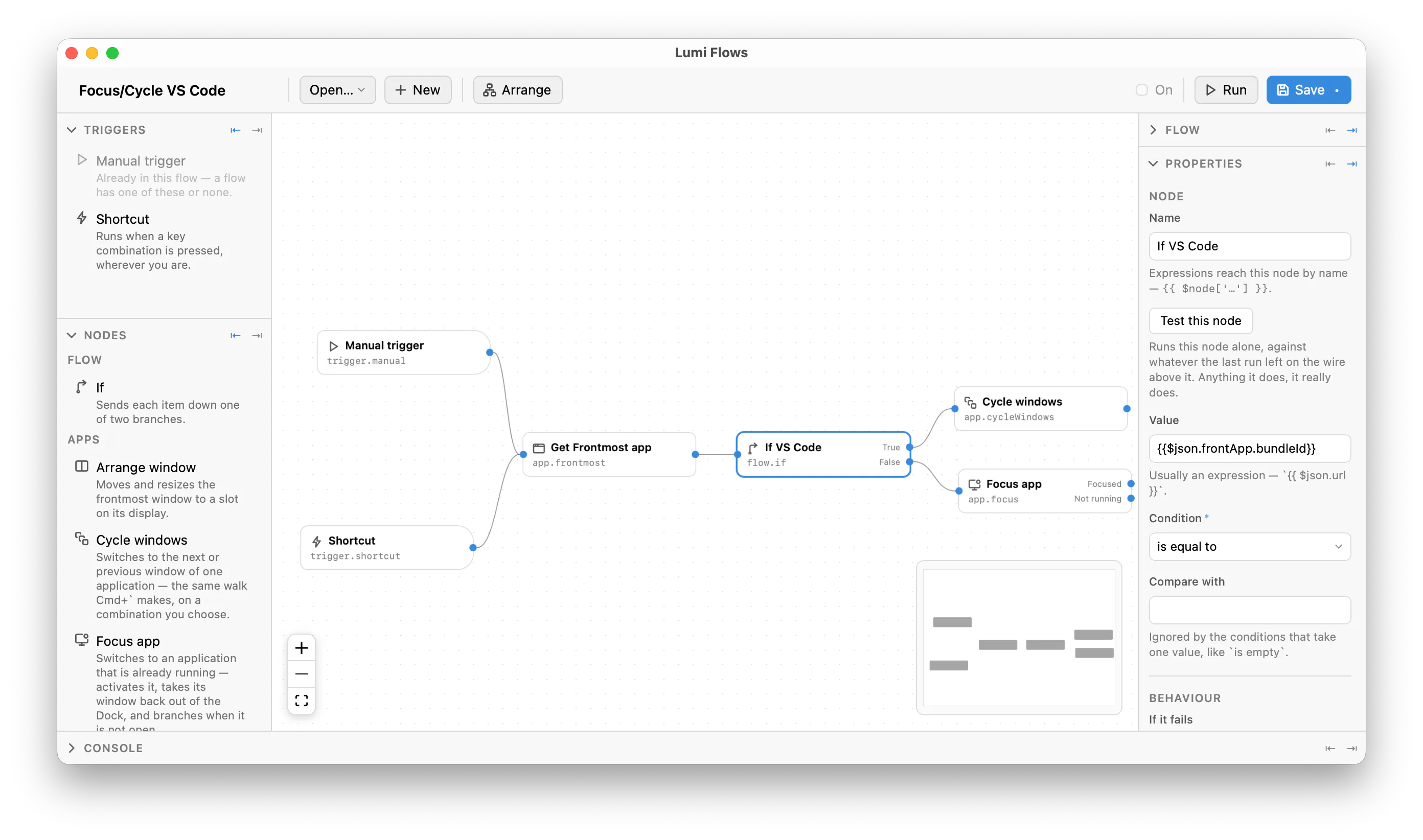Zoom in on the canvas with the plus button

[x=301, y=647]
